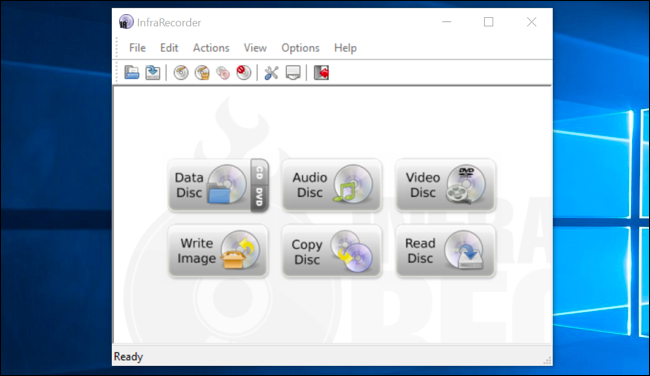The height and width of the screenshot is (376, 650).
Task: Click the Save project toolbar icon
Action: point(153,73)
